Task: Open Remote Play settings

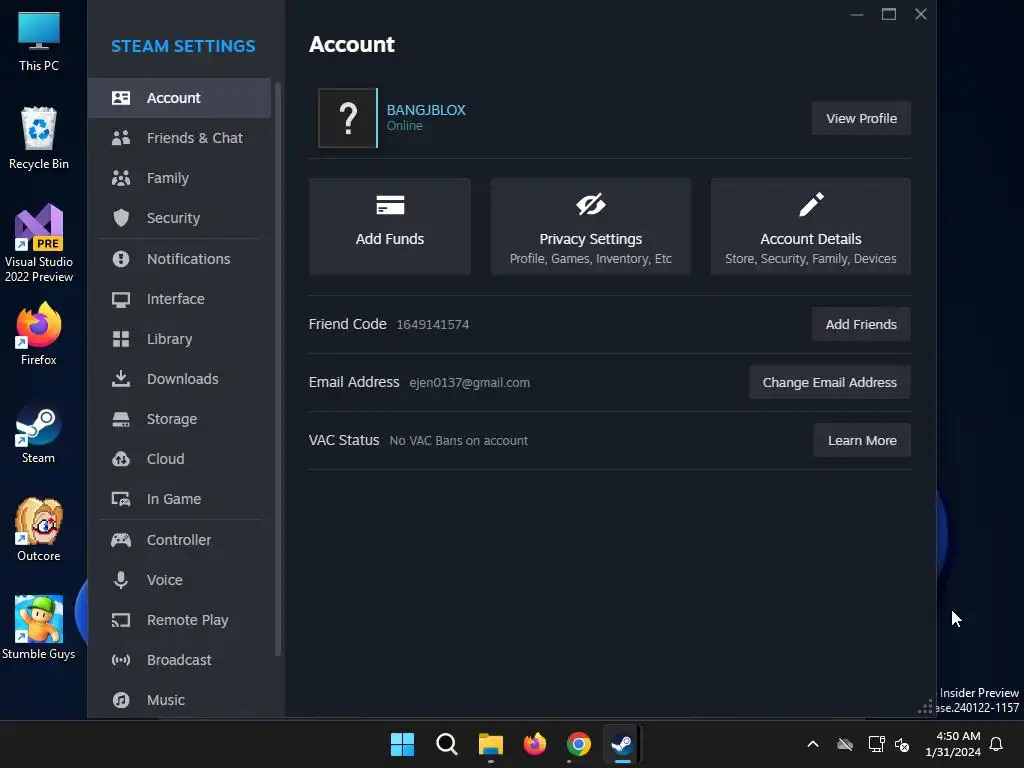Action: (x=180, y=620)
